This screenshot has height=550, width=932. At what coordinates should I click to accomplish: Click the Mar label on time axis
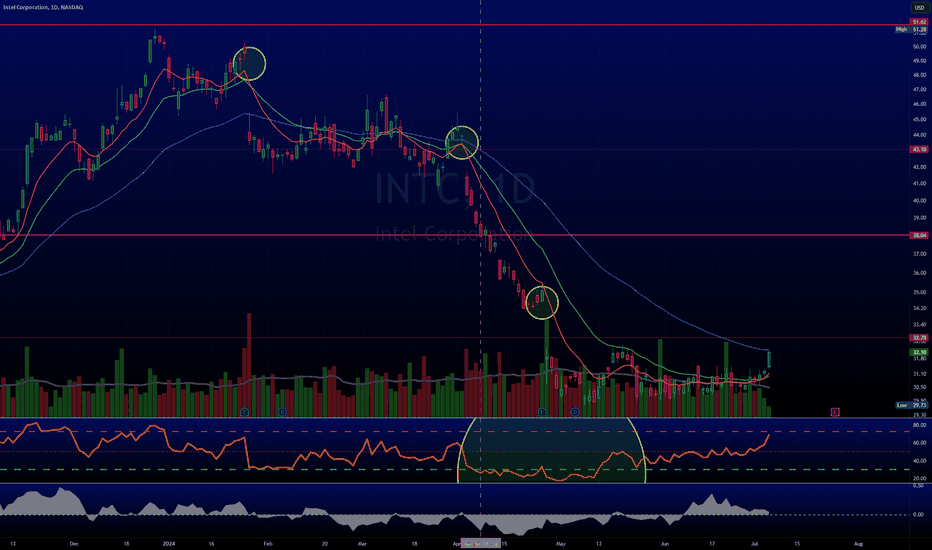[x=363, y=543]
